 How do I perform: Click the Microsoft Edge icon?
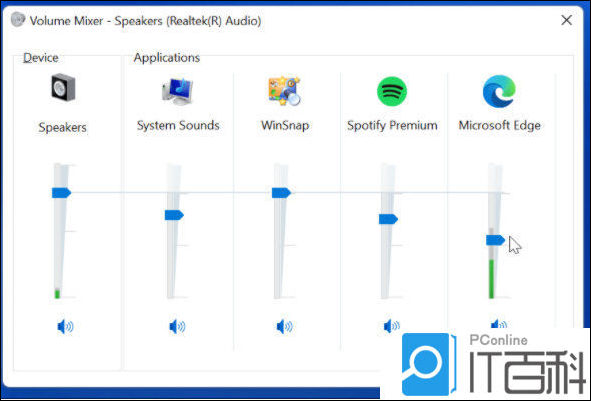(x=499, y=91)
